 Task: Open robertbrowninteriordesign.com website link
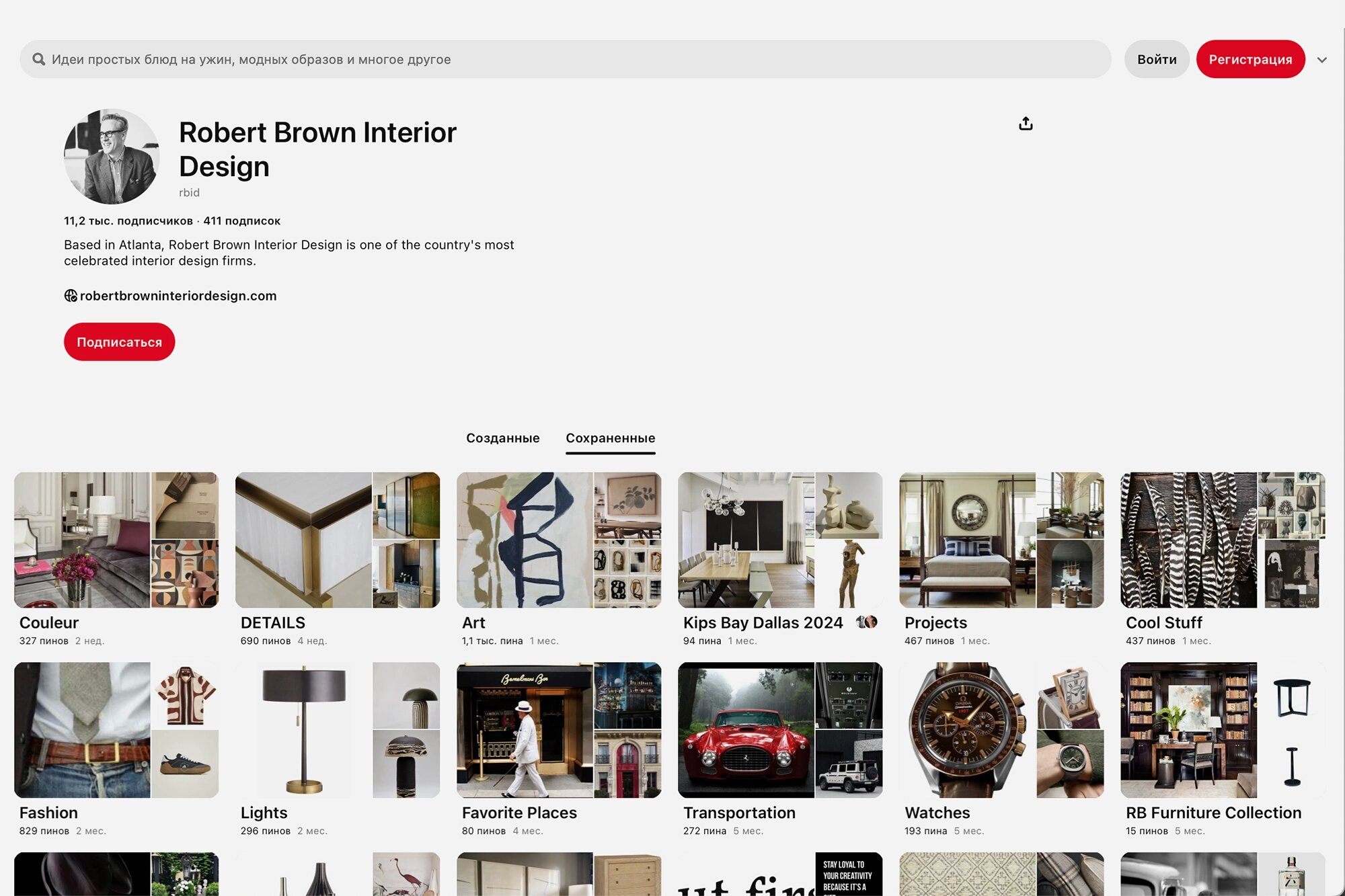pos(178,296)
